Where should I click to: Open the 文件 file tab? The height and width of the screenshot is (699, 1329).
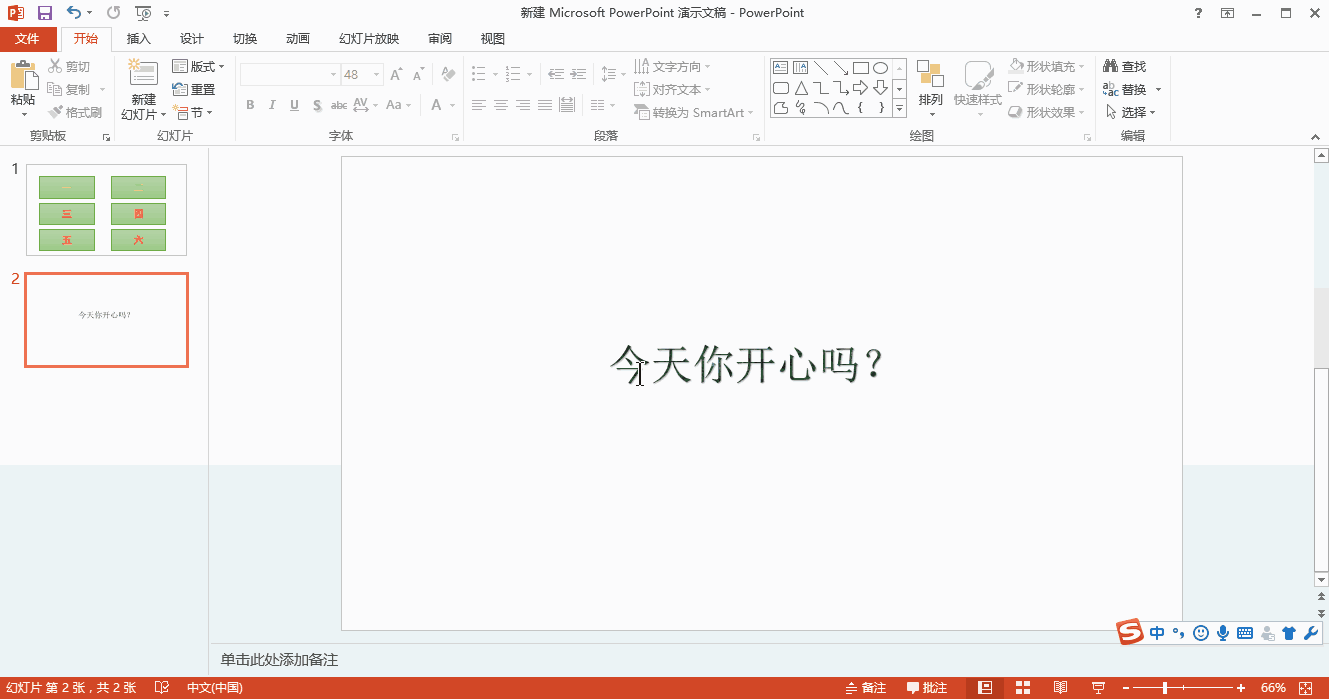[x=27, y=39]
